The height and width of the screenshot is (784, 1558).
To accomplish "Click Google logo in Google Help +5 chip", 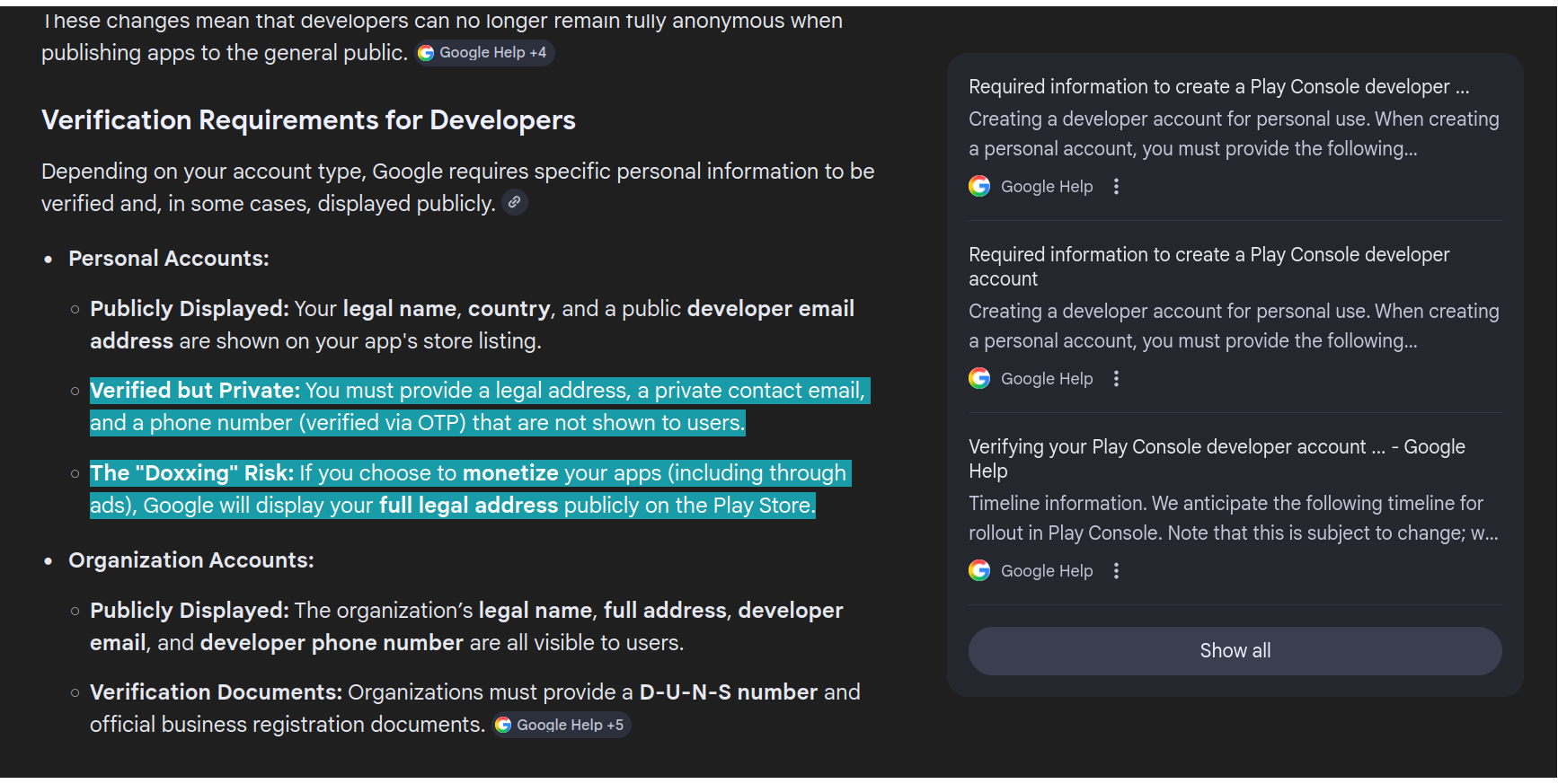I will coord(503,725).
